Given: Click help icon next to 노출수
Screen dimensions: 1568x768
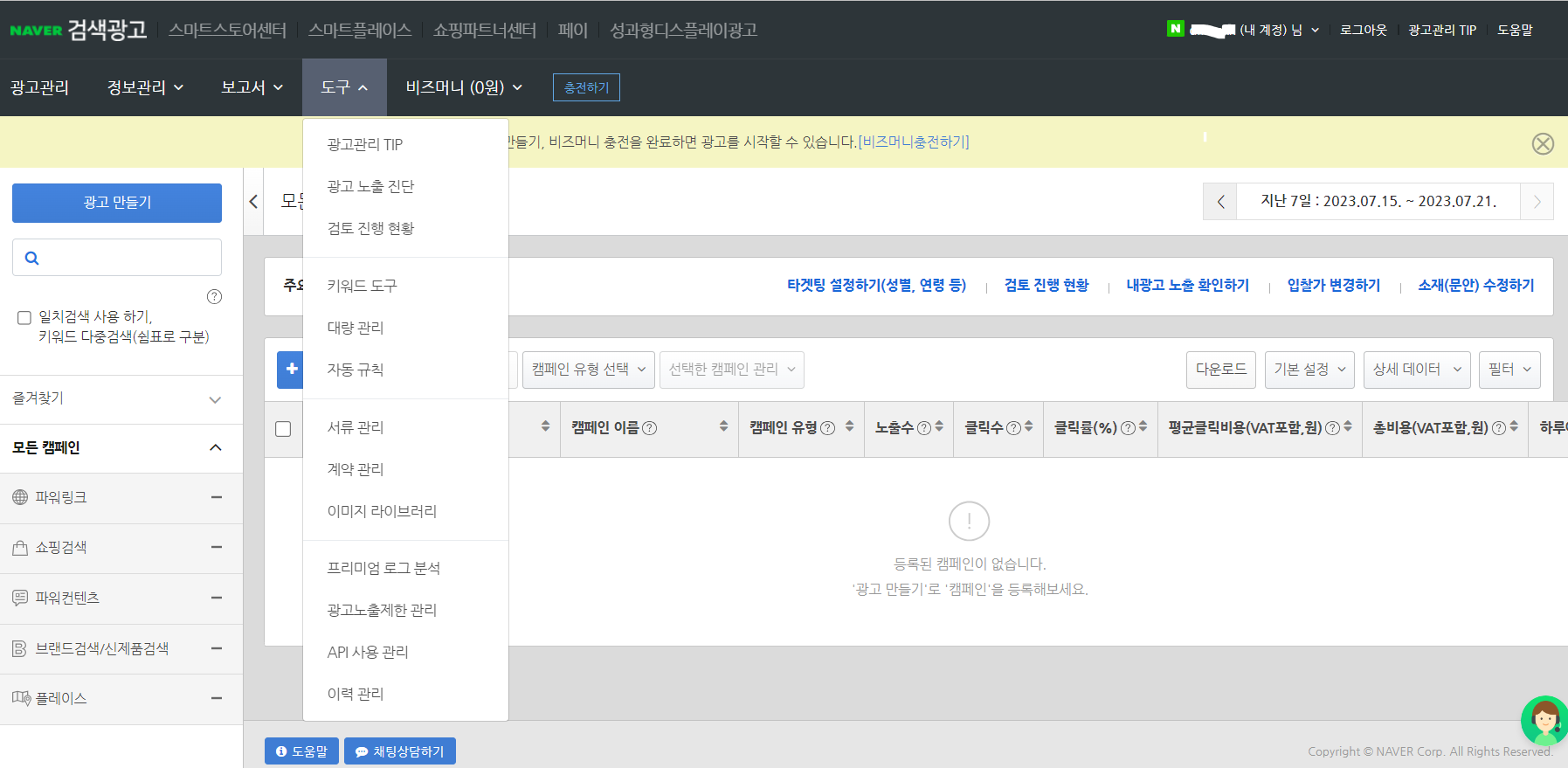Looking at the screenshot, I should click(923, 428).
